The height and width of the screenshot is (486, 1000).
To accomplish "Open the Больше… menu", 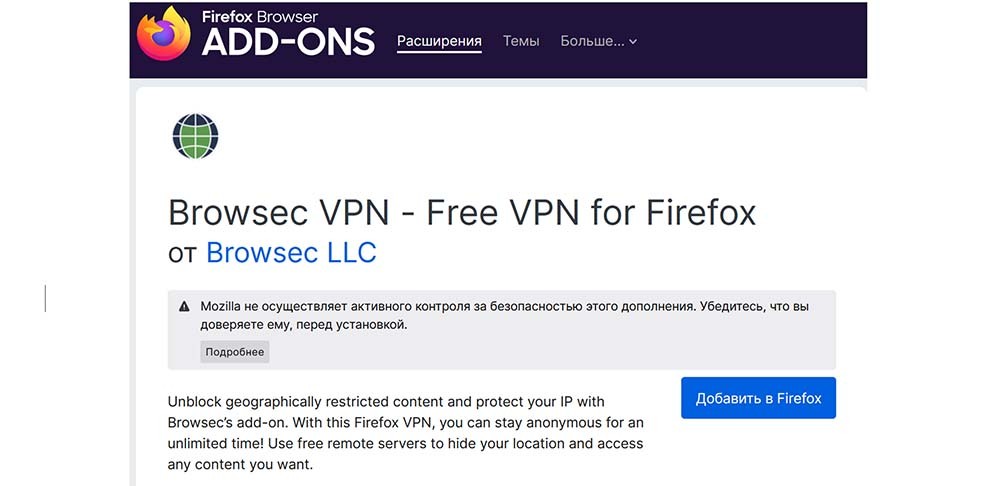I will pyautogui.click(x=598, y=41).
